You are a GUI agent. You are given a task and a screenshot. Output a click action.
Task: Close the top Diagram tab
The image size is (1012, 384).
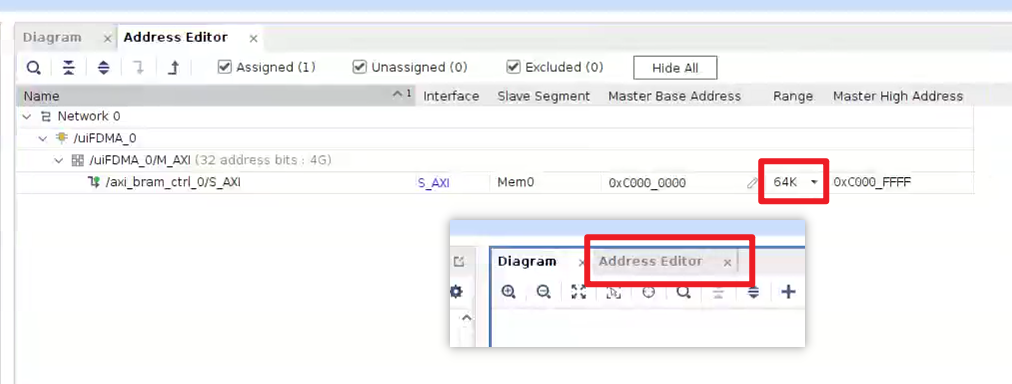[x=107, y=39]
